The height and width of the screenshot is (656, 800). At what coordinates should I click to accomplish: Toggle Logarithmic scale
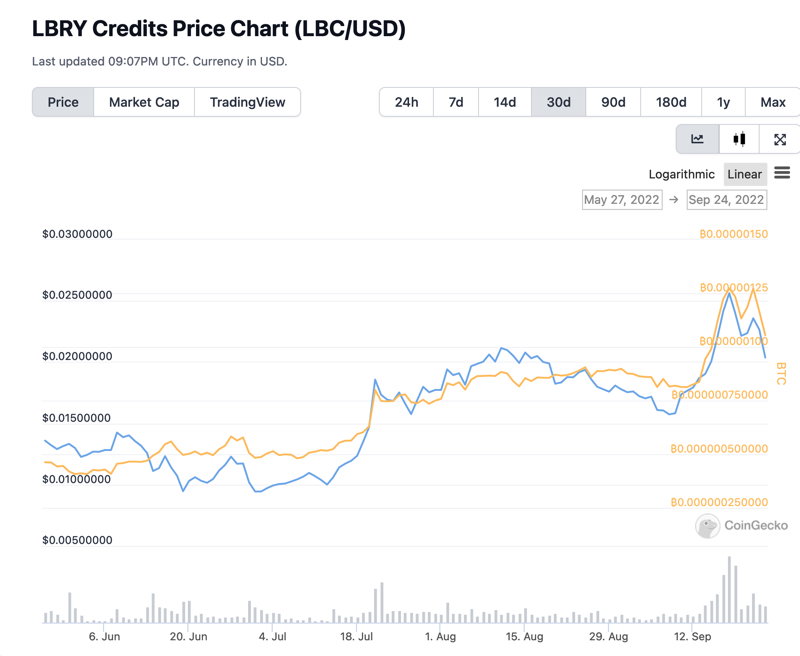pyautogui.click(x=681, y=174)
